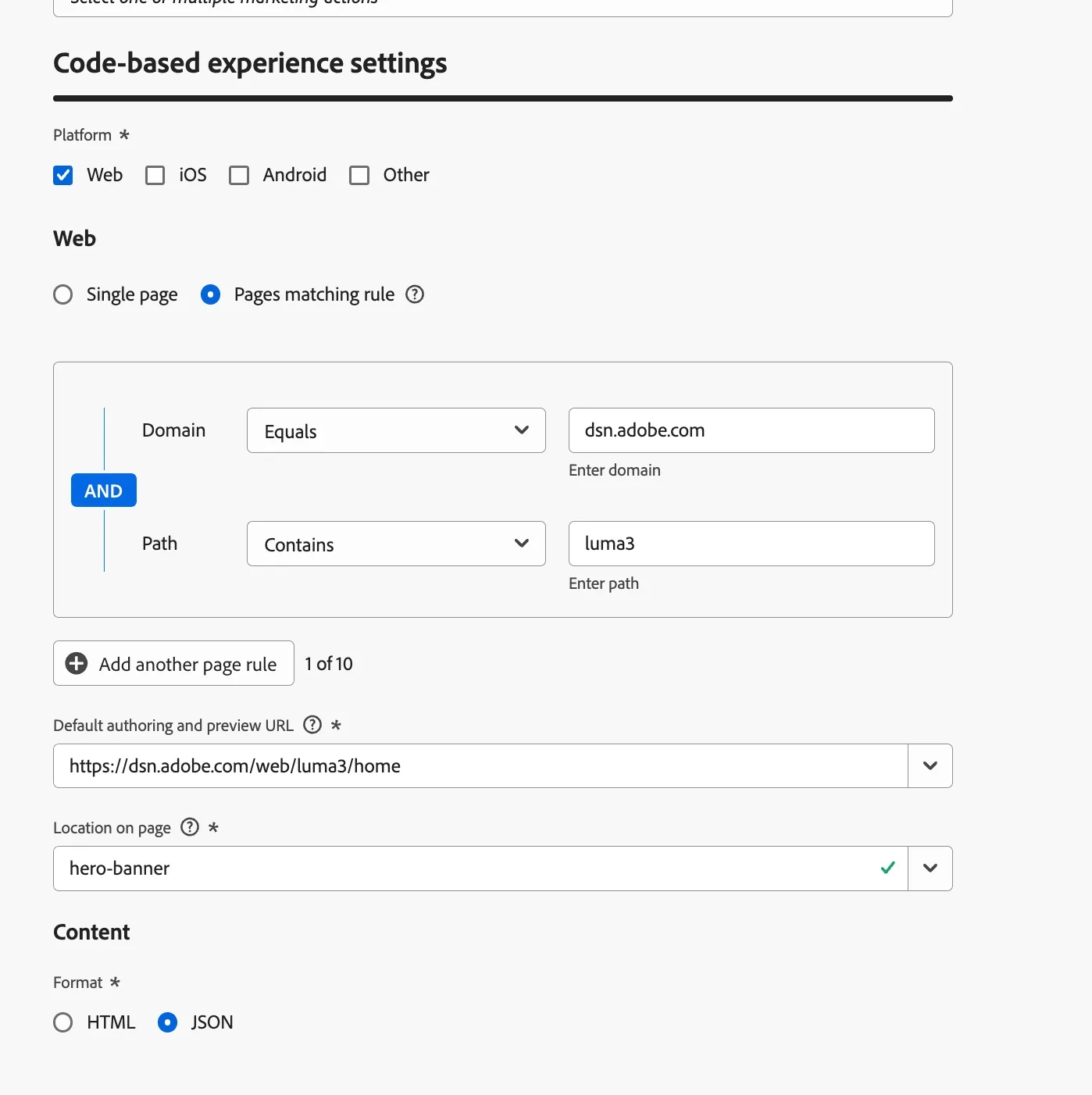Tick the Other platform checkbox
Image resolution: width=1092 pixels, height=1095 pixels.
(359, 175)
